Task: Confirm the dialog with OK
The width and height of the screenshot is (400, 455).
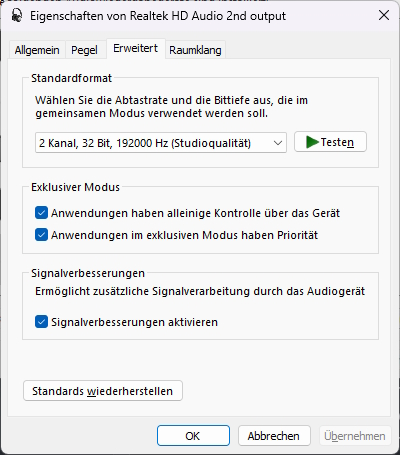Action: click(193, 436)
